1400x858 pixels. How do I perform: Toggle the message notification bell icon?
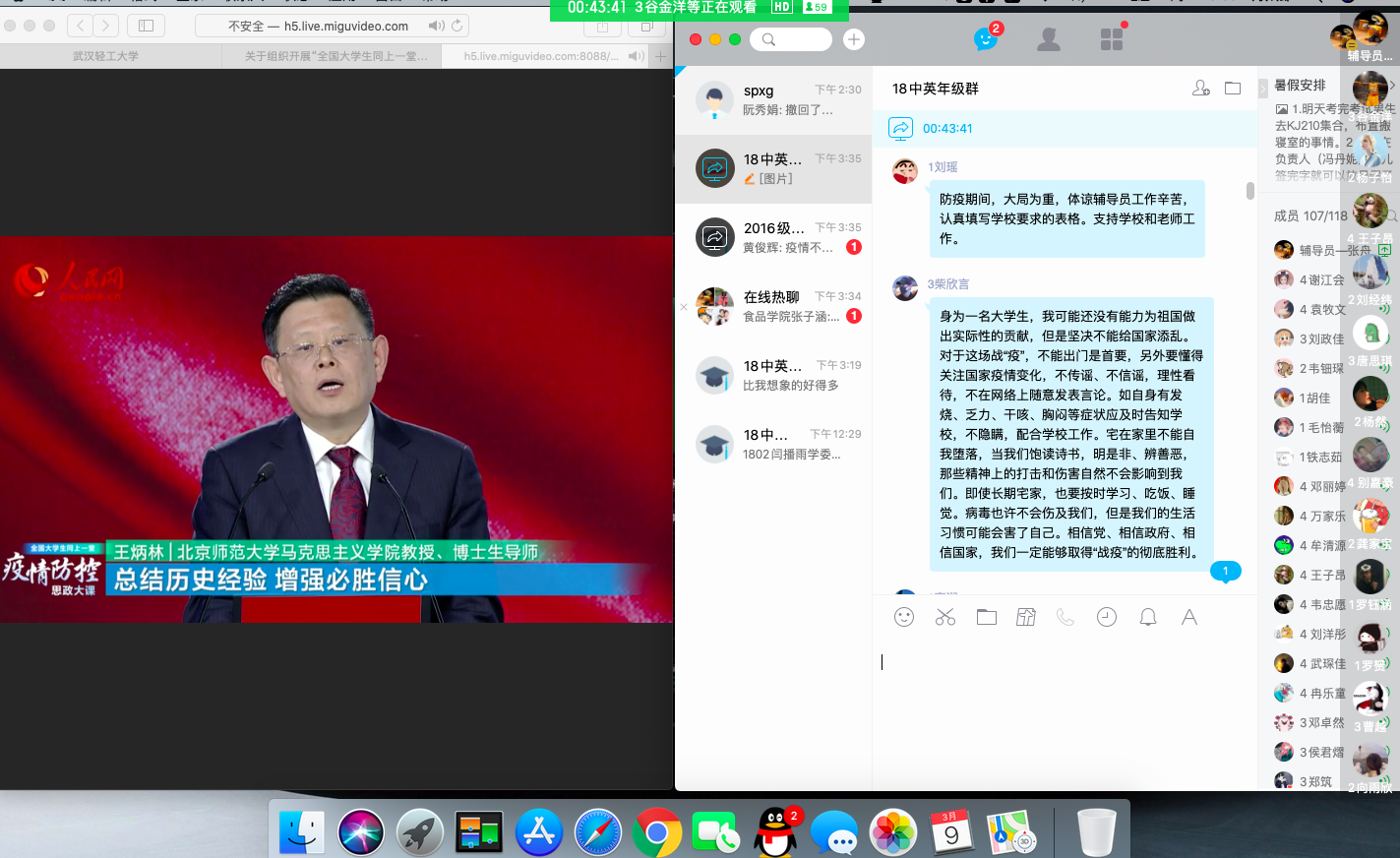pos(1148,617)
